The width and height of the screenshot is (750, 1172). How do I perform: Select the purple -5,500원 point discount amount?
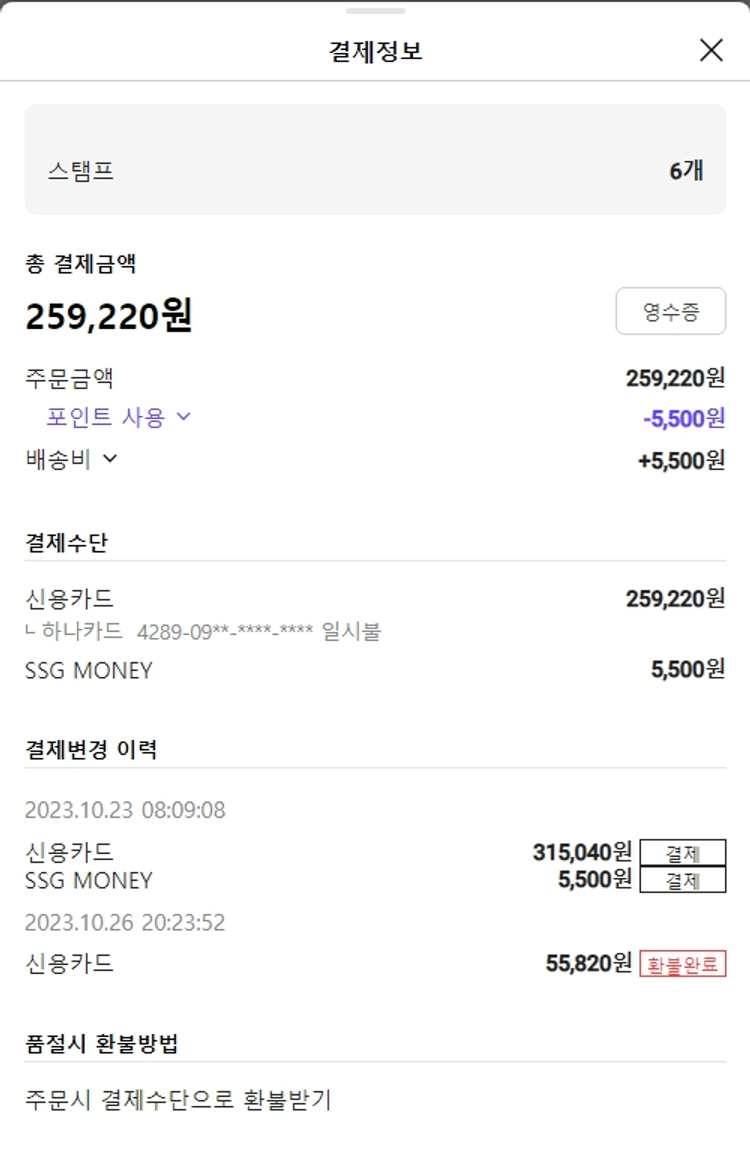pos(684,418)
